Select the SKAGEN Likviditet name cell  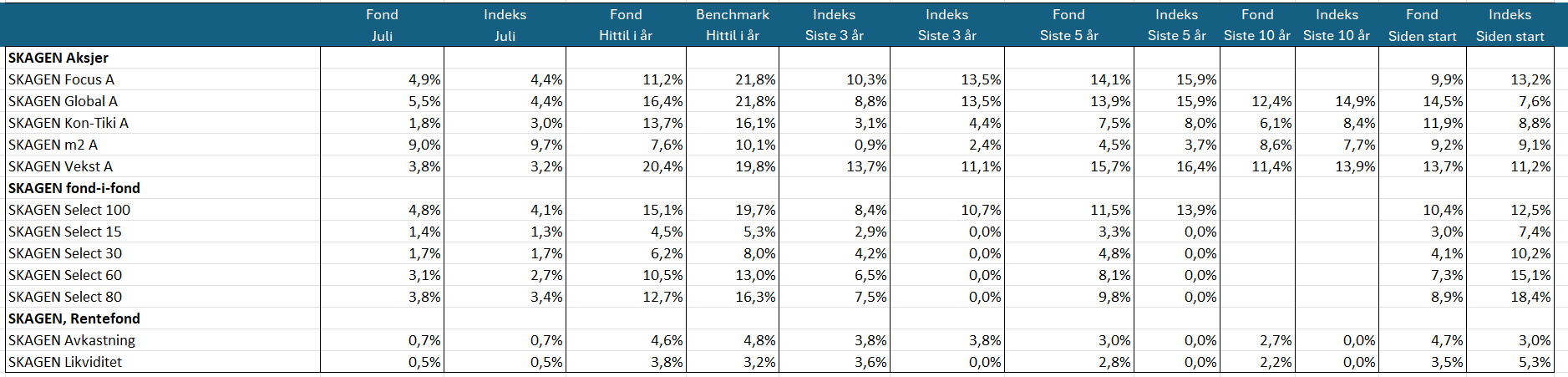coord(65,362)
